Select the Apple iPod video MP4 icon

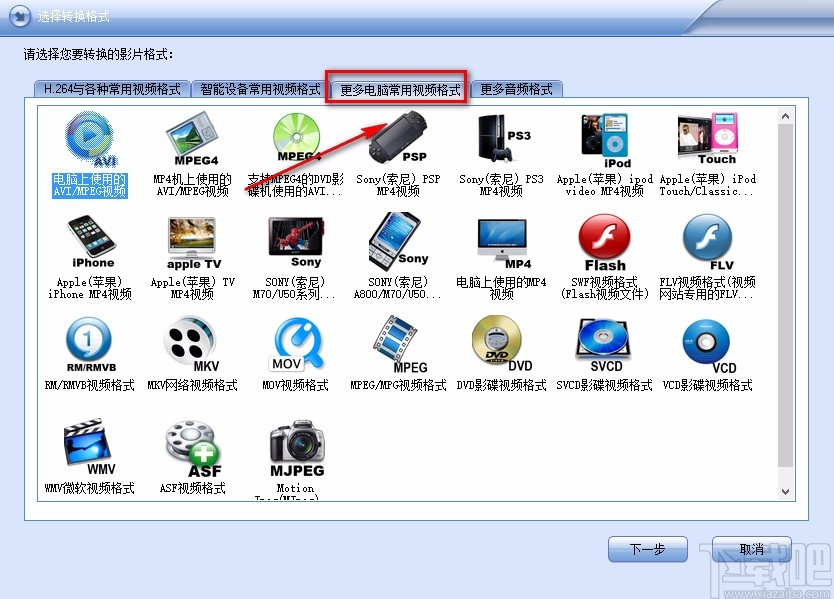606,140
